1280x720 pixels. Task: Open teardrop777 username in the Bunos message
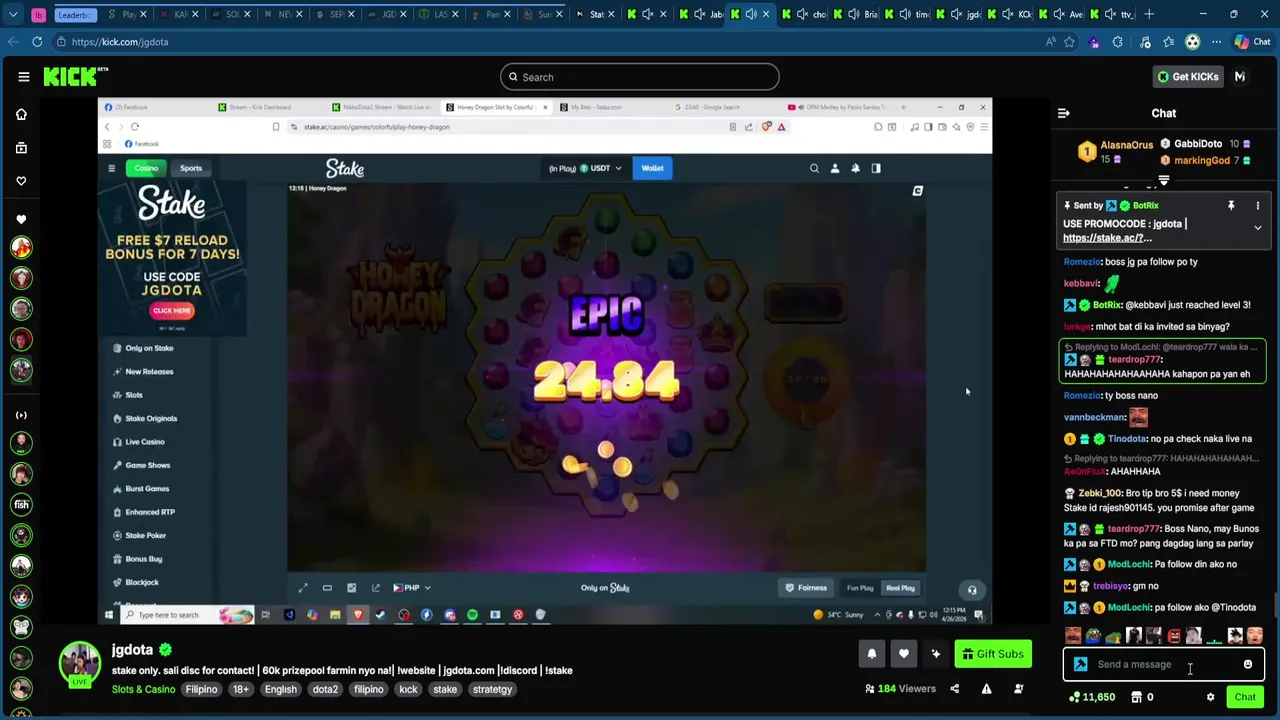click(1133, 528)
